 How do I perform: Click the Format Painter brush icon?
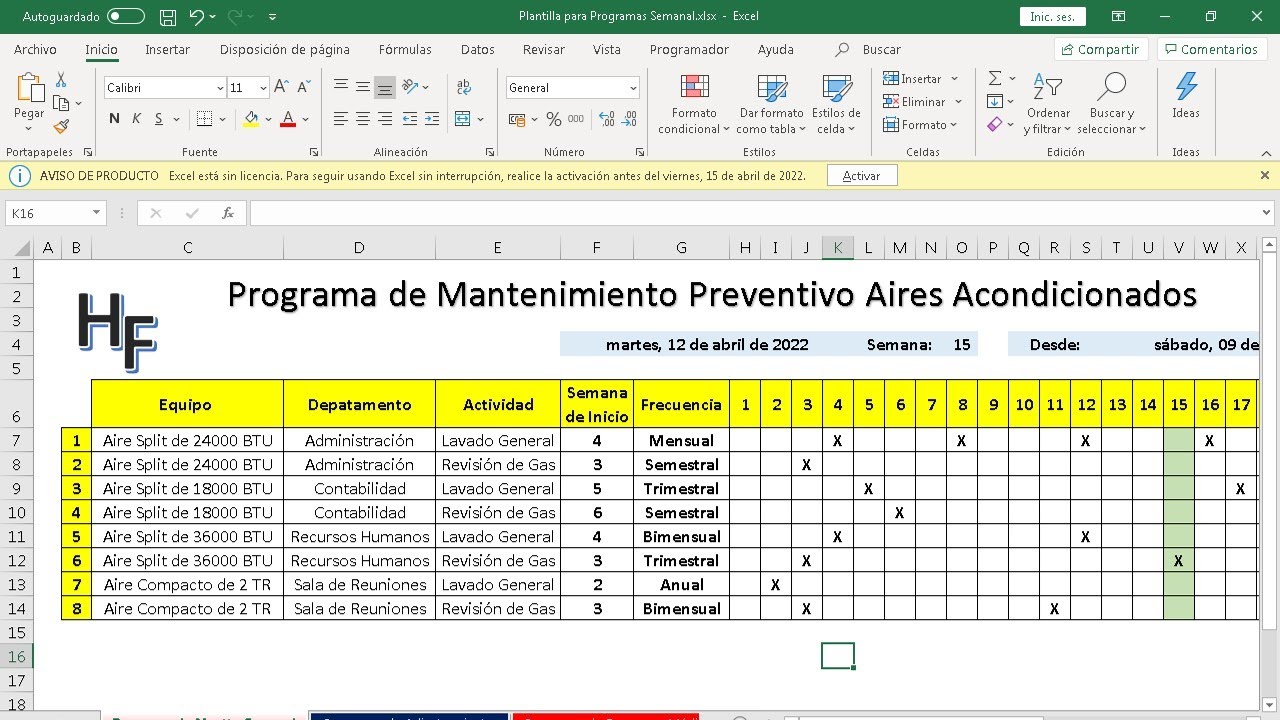pyautogui.click(x=61, y=126)
